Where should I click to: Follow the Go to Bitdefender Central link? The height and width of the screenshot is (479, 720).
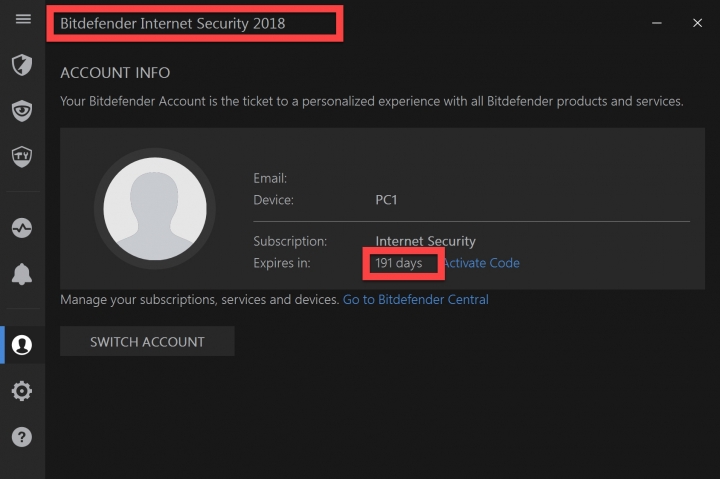[x=416, y=300]
